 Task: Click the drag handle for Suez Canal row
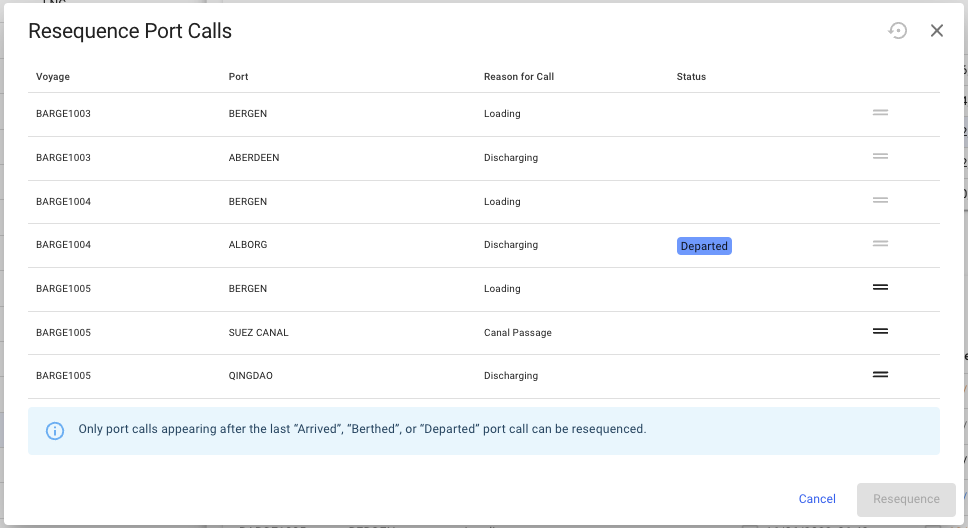point(880,331)
